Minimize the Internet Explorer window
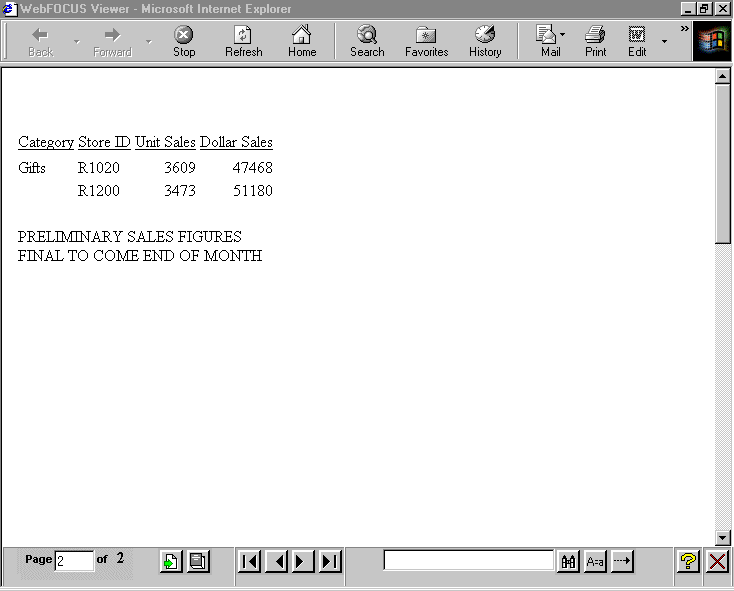The height and width of the screenshot is (591, 734). [x=688, y=9]
